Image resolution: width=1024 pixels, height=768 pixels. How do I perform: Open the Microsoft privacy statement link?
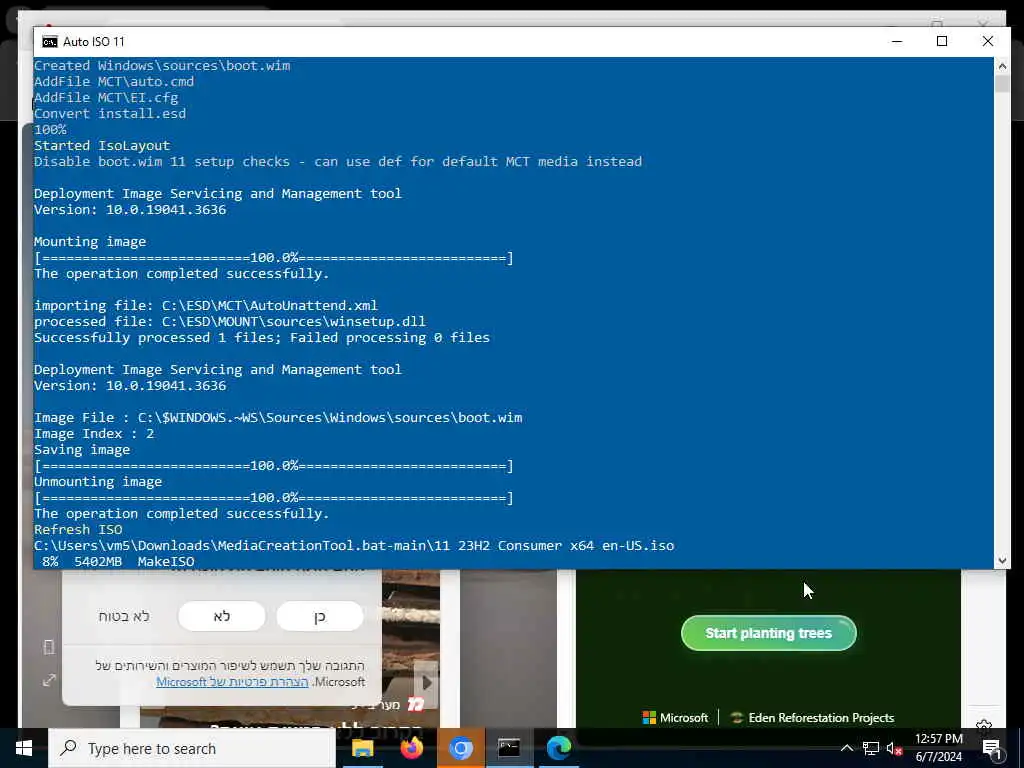tap(232, 681)
